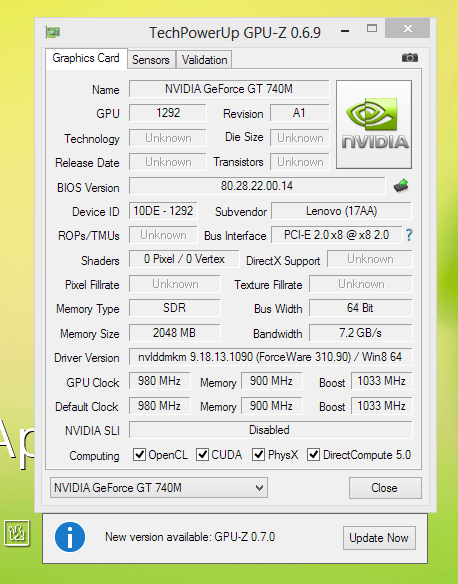Click Default Clock row Boost 1033 MHz field
The image size is (458, 584).
(382, 406)
